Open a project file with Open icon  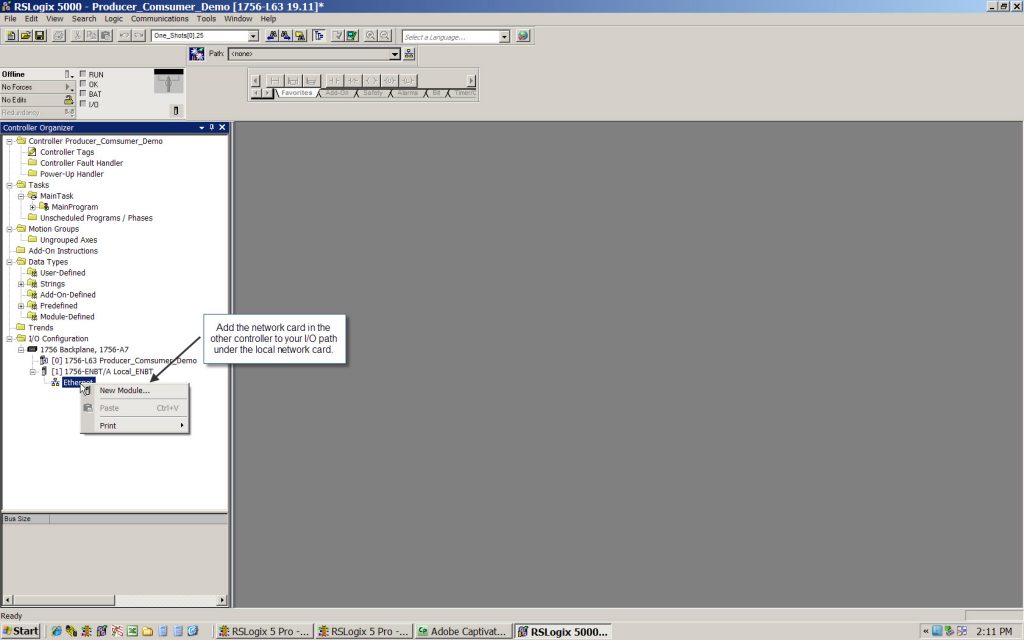click(25, 36)
